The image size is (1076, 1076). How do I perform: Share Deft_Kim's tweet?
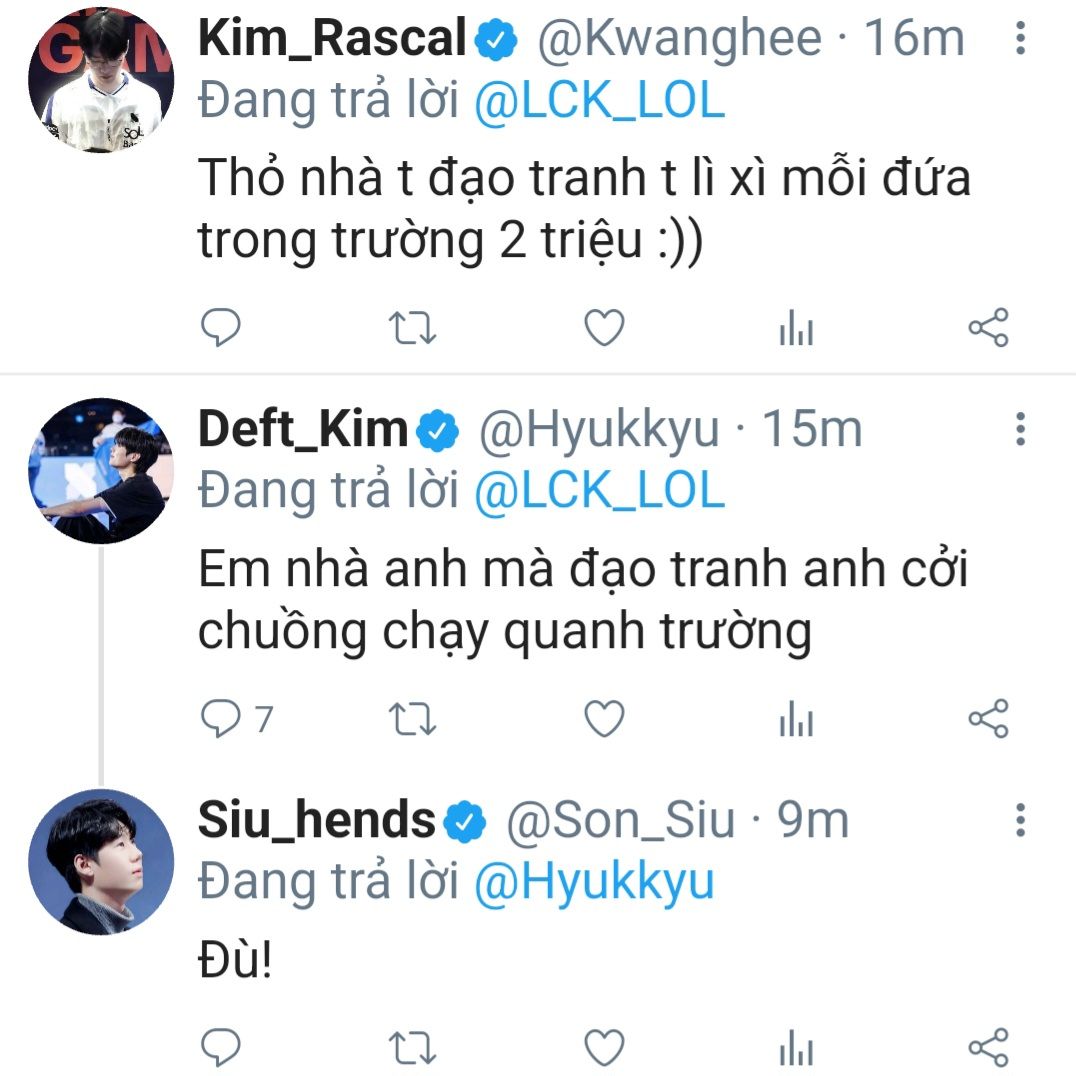pyautogui.click(x=989, y=719)
